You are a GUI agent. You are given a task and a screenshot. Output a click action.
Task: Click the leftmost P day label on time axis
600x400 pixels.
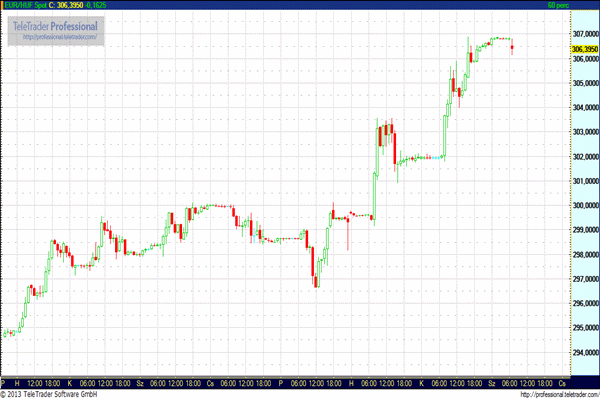pos(4,383)
